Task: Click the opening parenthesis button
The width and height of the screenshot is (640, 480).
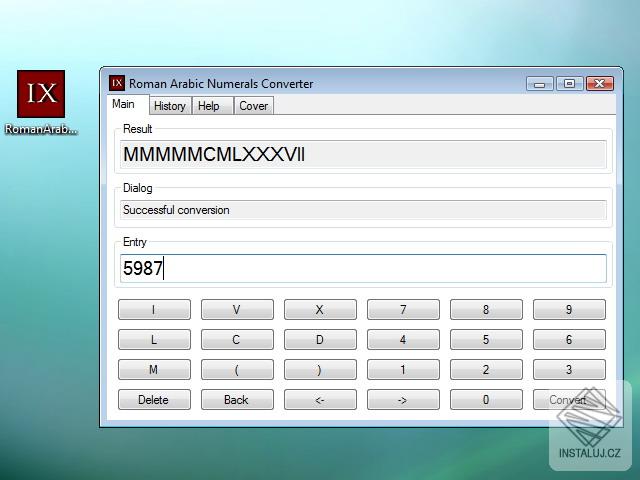Action: pos(237,369)
